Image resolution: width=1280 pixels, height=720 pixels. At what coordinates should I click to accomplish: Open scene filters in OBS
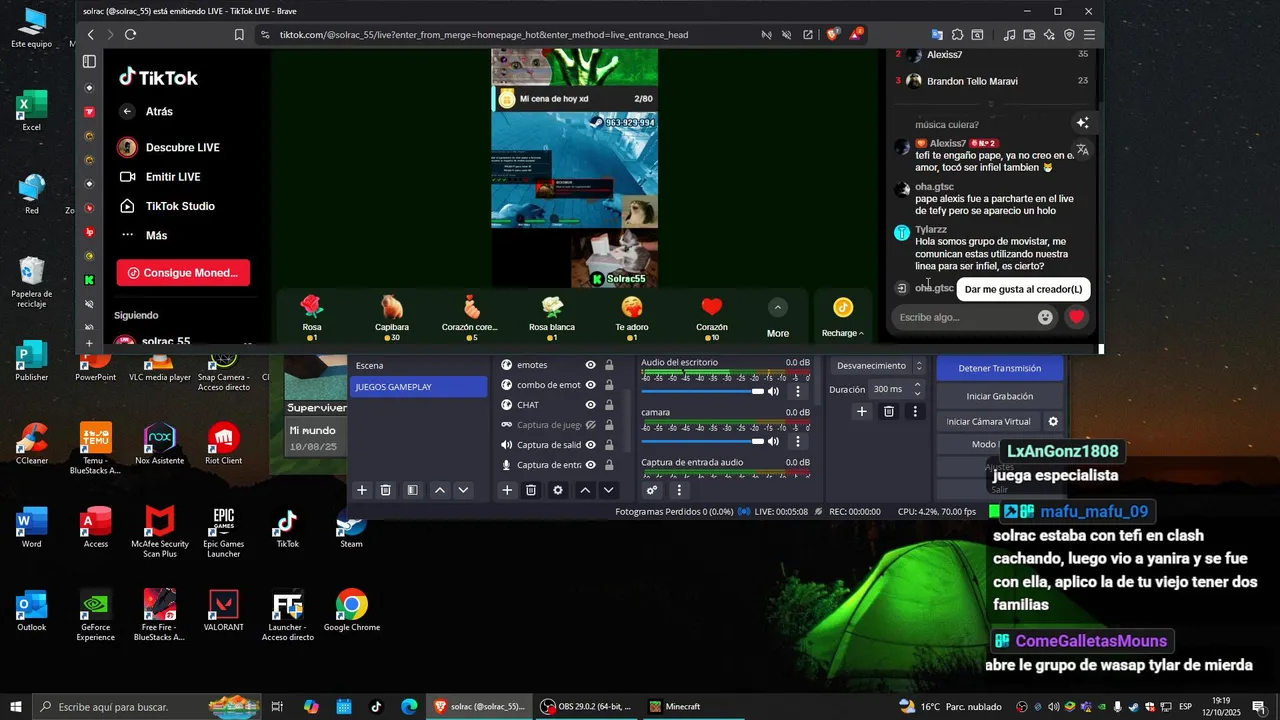pos(412,490)
